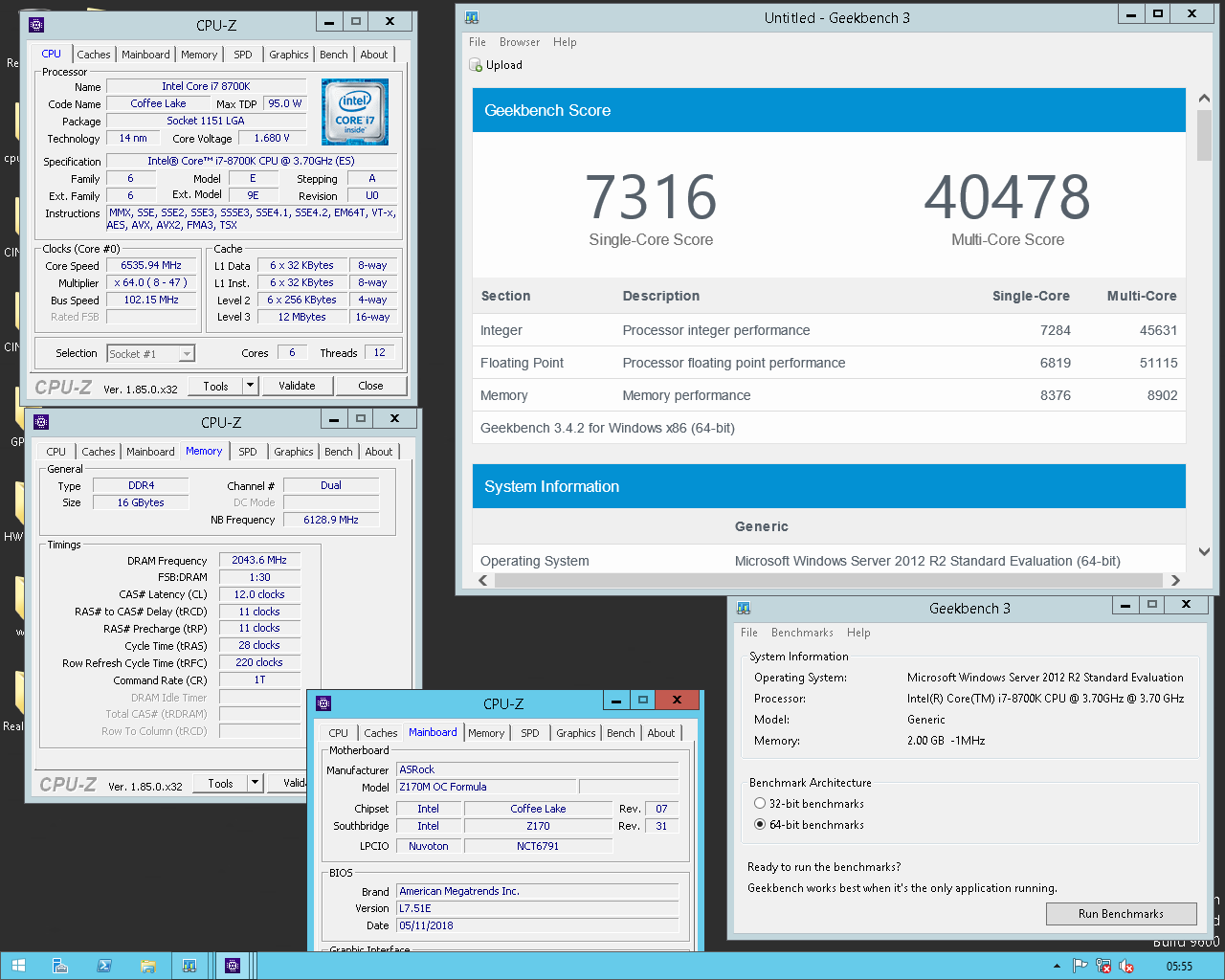The image size is (1225, 980).
Task: Click the Run Benchmarks button
Action: tap(1121, 914)
